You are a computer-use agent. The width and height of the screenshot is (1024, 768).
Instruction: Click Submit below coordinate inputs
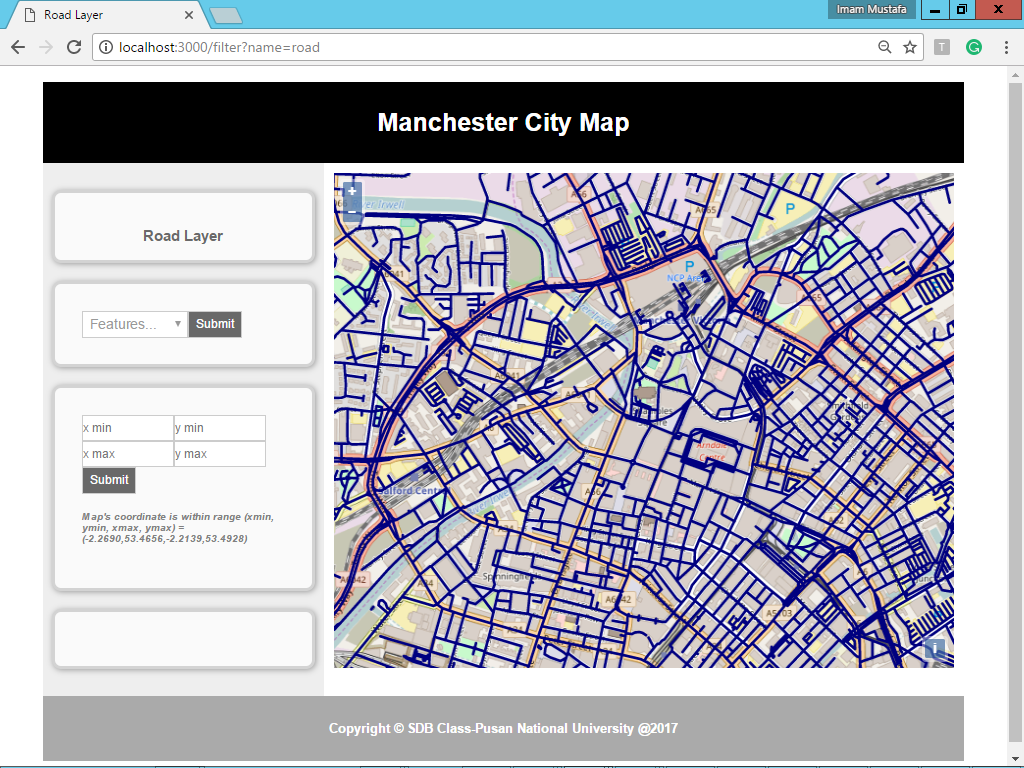[109, 480]
